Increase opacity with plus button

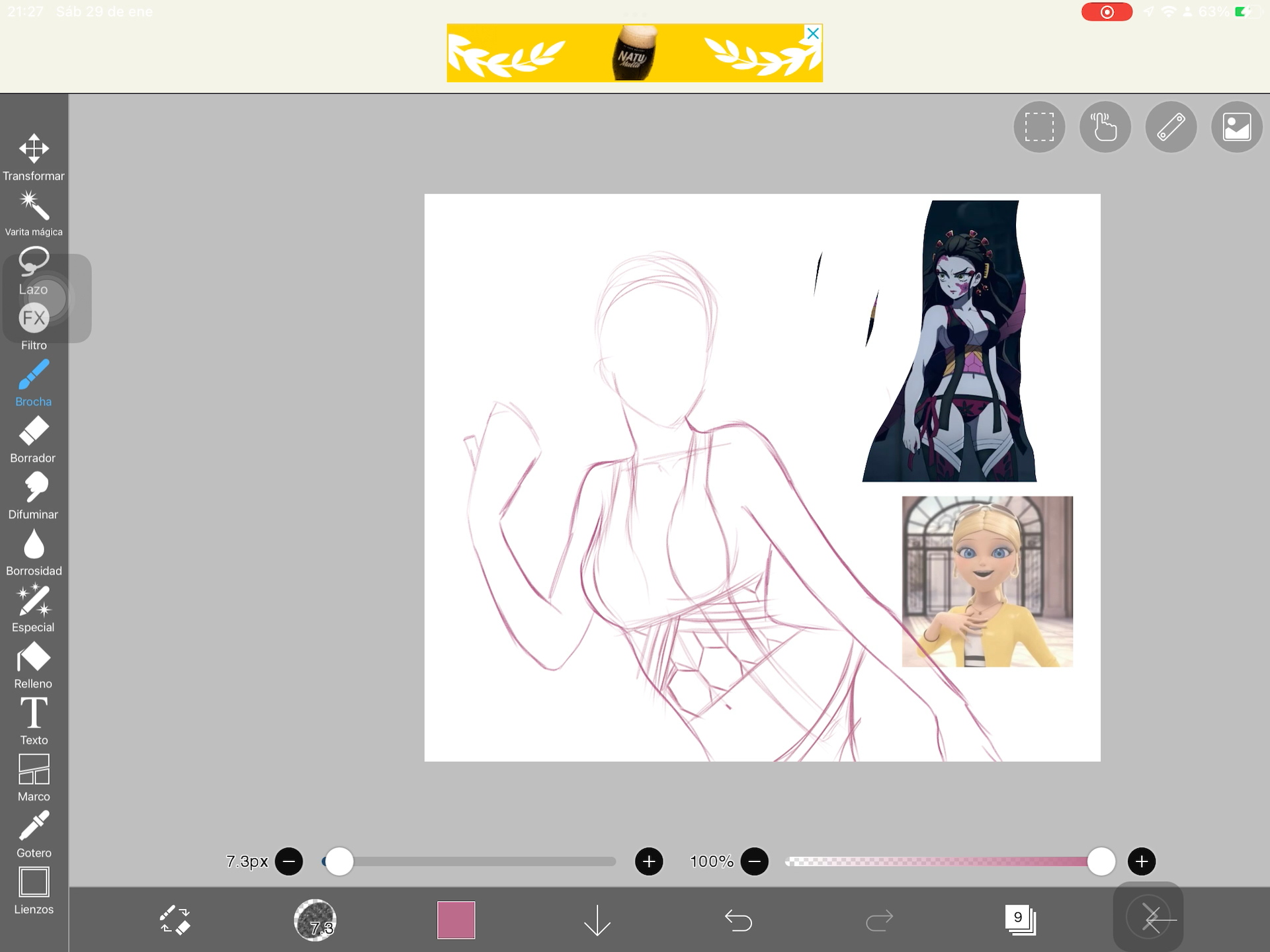point(1142,861)
